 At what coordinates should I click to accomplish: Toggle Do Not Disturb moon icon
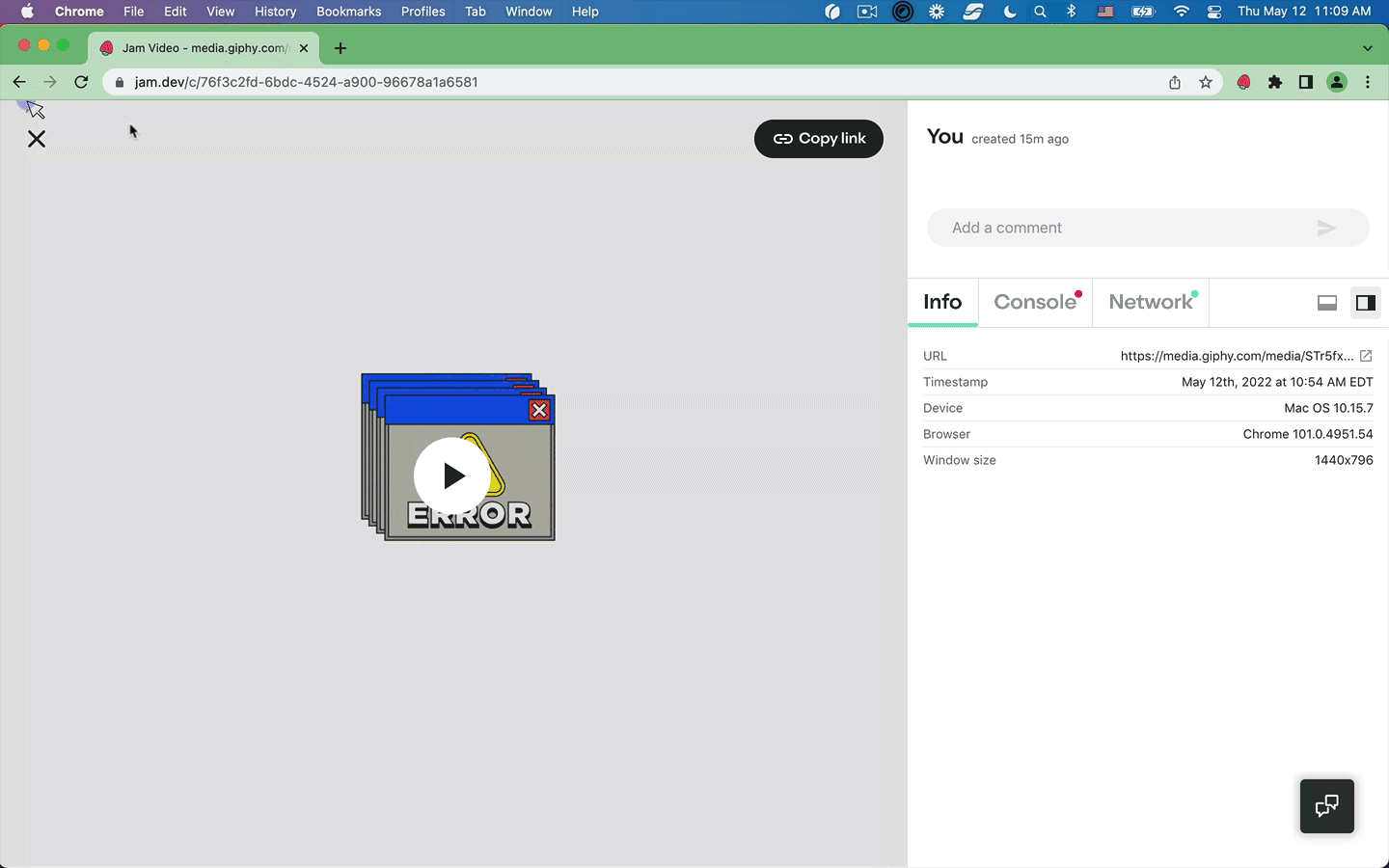[x=1010, y=12]
